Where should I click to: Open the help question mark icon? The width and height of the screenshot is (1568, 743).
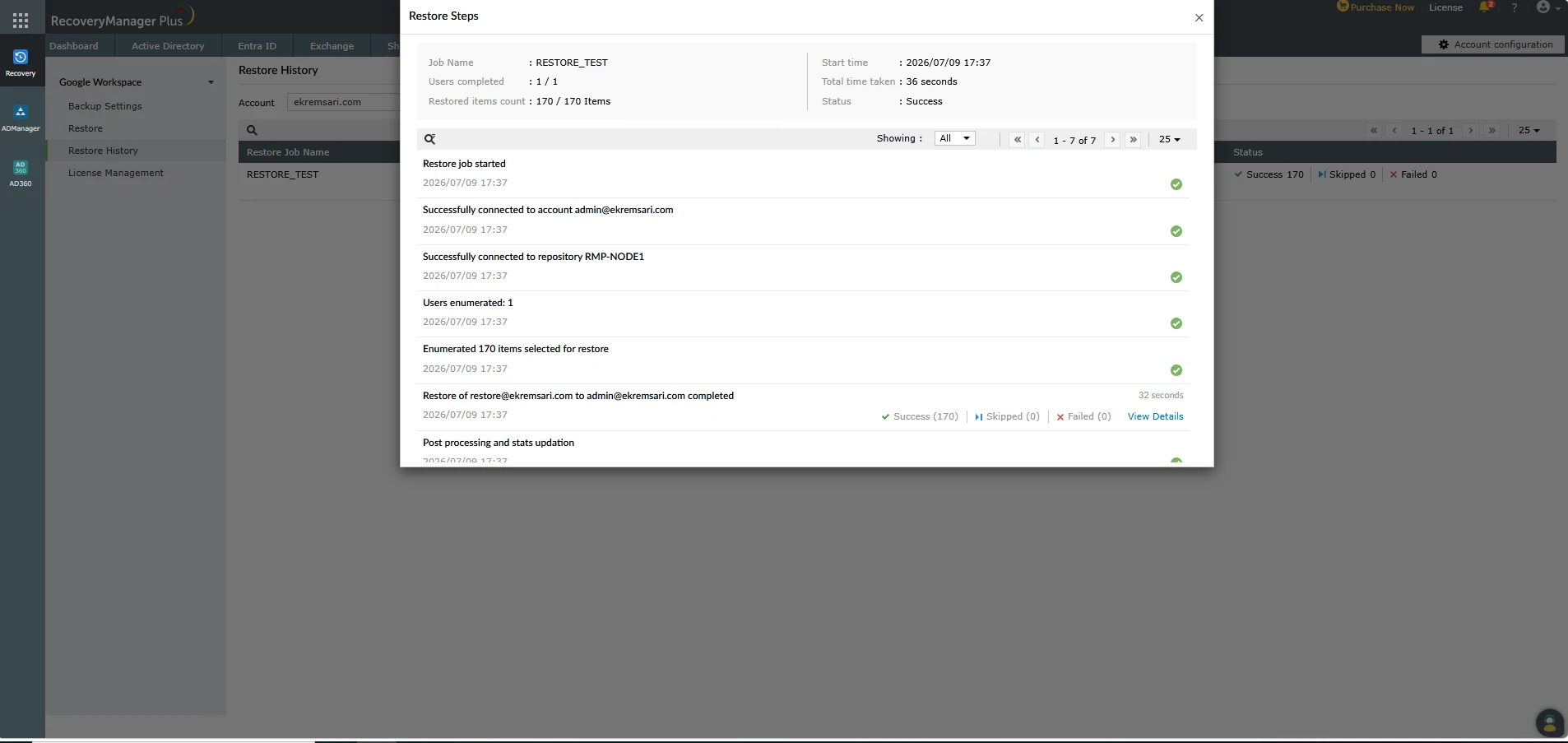(1514, 7)
